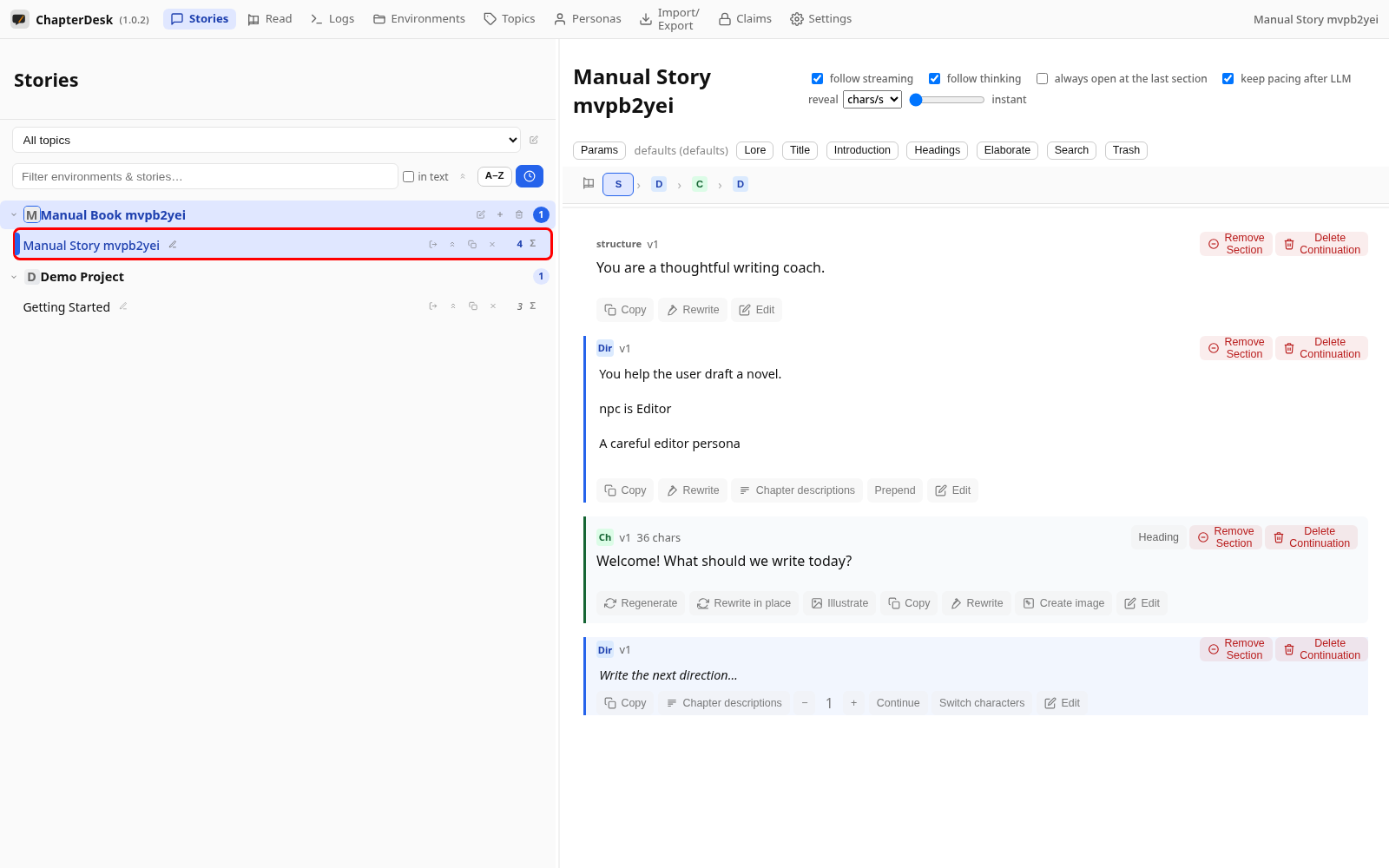
Task: Click the trash icon on Manual Book mvpb2yei
Action: click(519, 214)
